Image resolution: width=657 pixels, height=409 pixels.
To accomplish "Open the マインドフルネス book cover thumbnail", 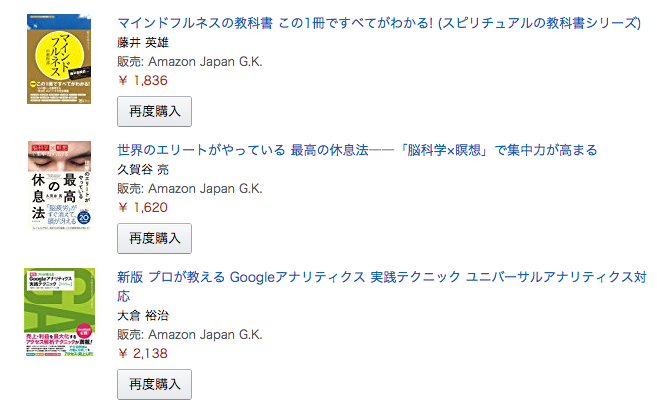I will click(x=59, y=59).
